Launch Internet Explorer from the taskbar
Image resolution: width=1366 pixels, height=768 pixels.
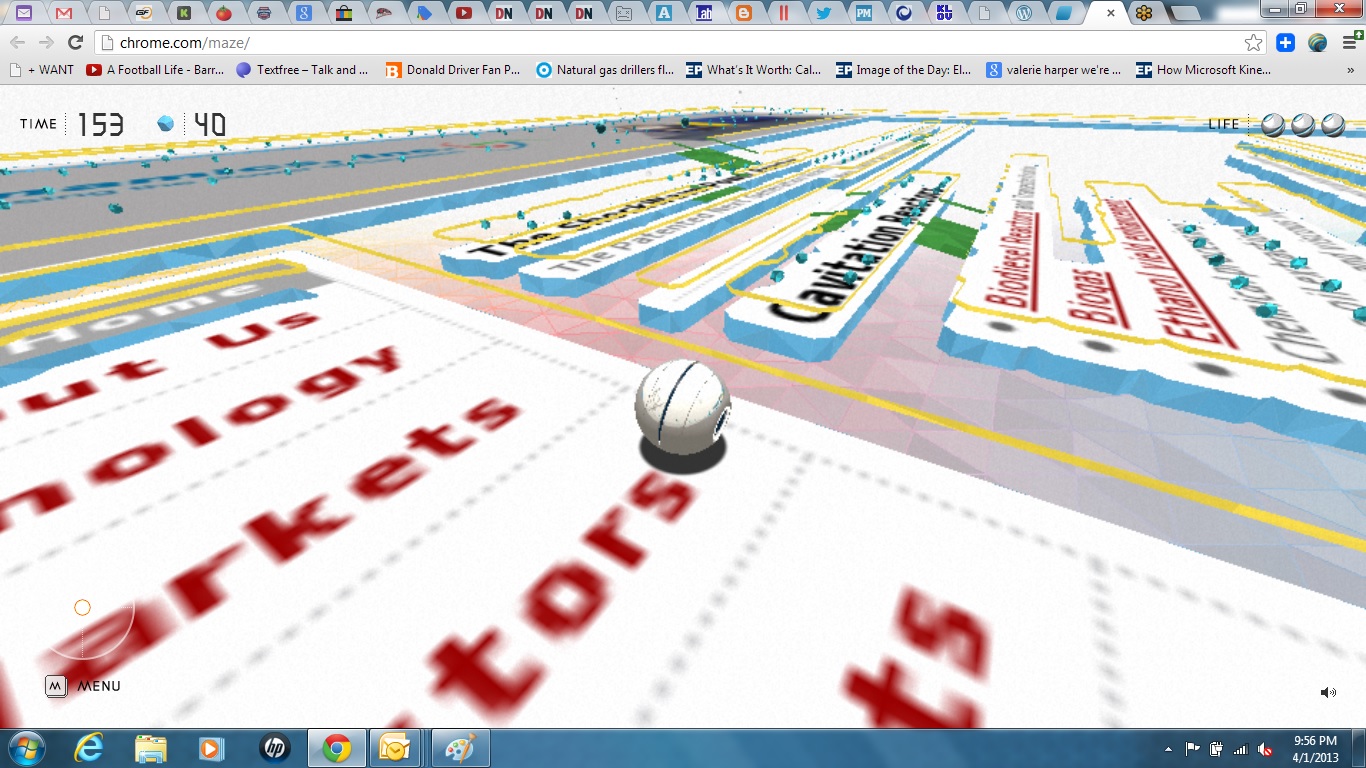point(89,748)
